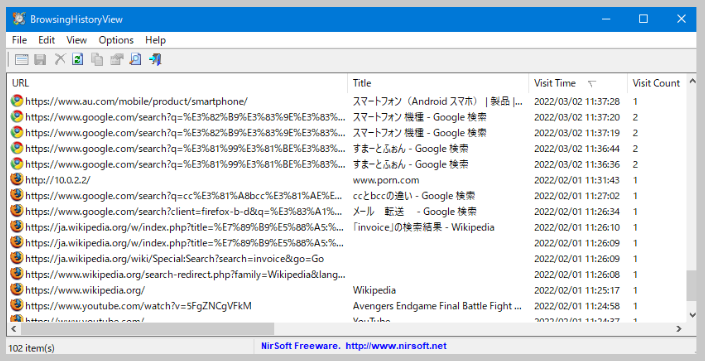705x361 pixels.
Task: Select the Special:Search?search=invoice&go=Go URL
Action: (x=174, y=259)
